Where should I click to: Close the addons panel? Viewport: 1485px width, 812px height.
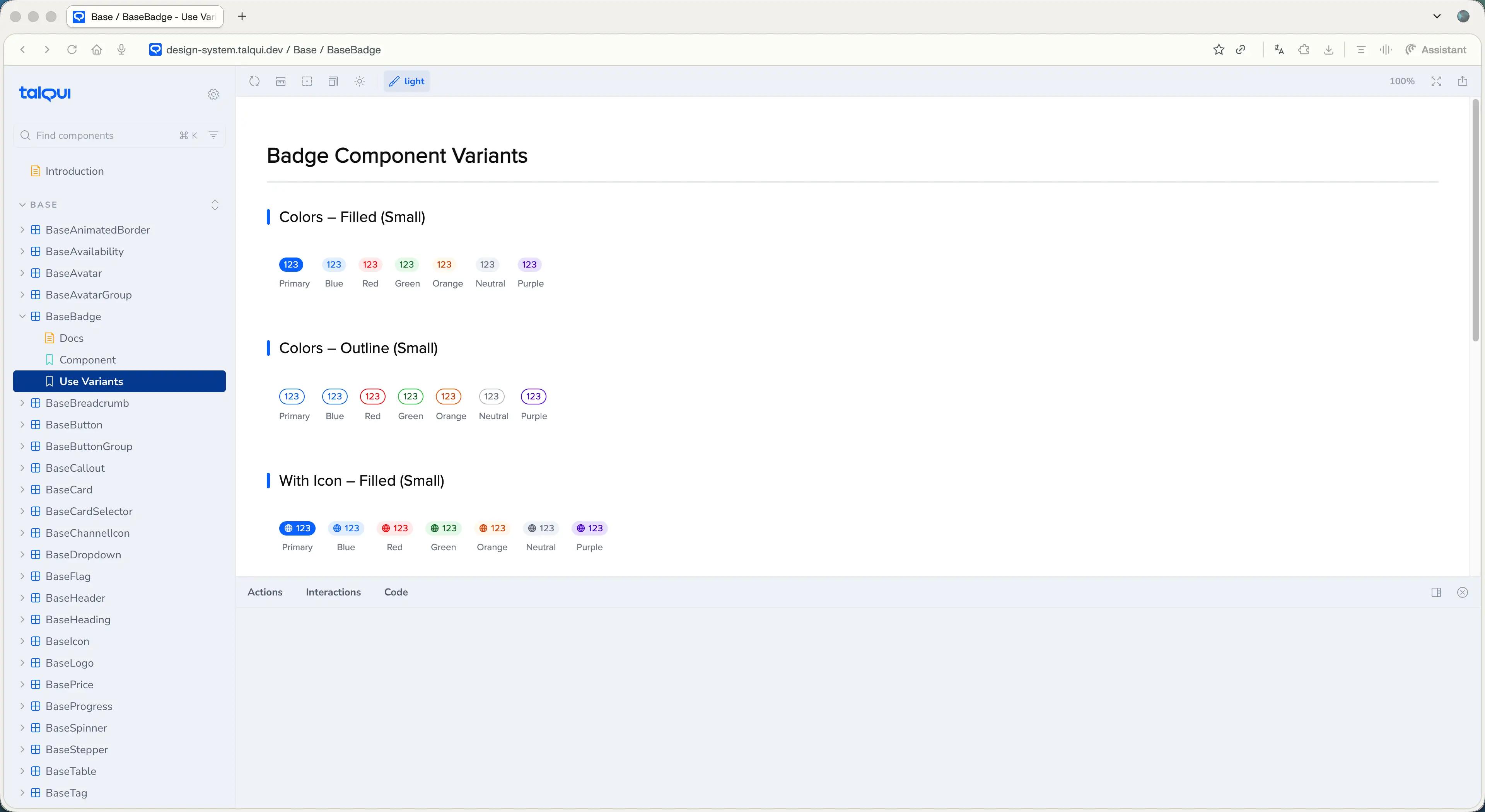(1463, 592)
